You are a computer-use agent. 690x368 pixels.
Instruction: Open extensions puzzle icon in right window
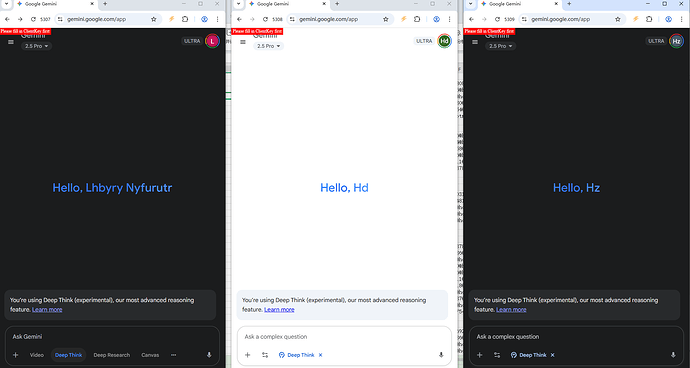click(649, 19)
